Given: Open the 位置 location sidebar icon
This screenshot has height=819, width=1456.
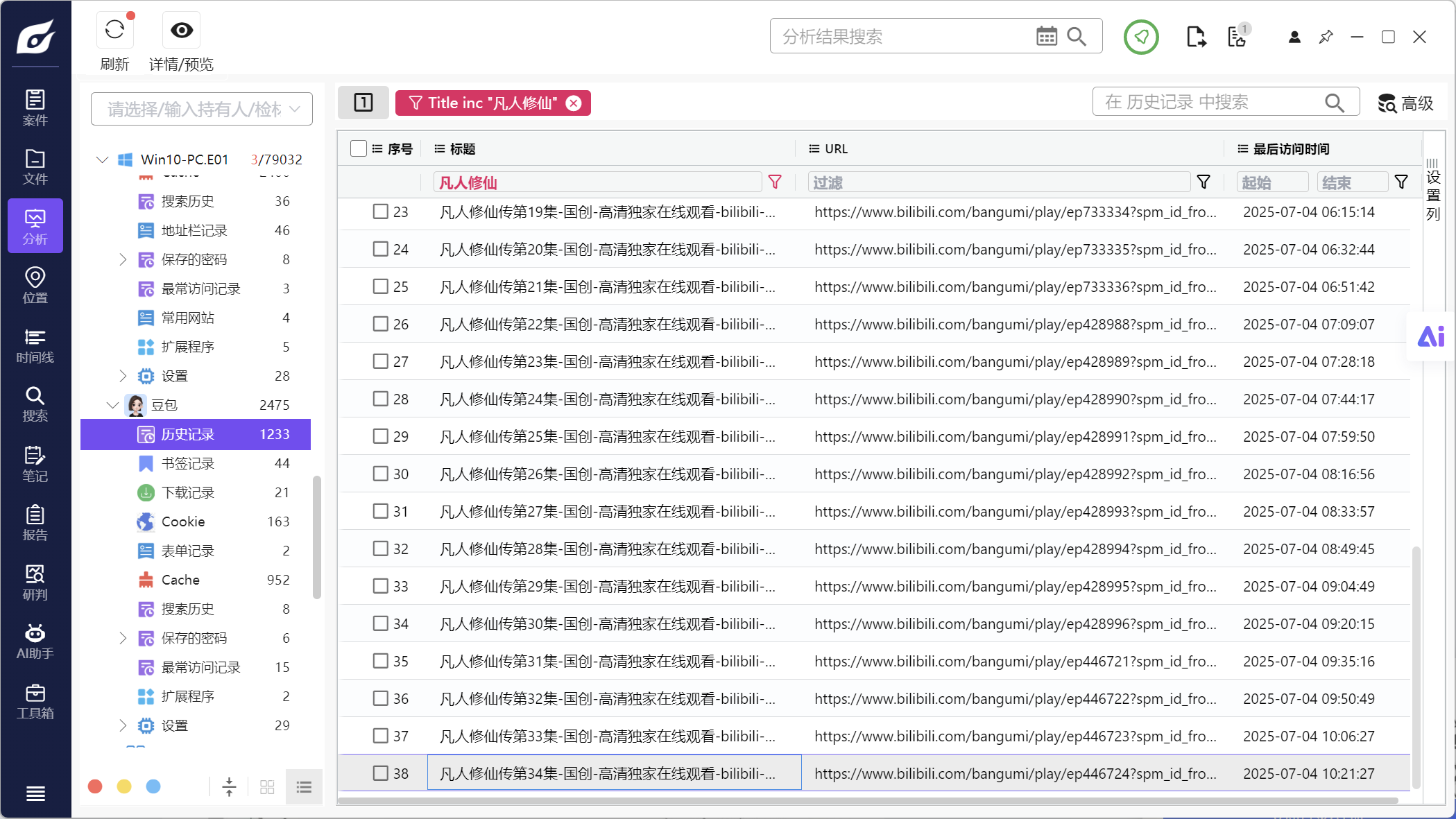Looking at the screenshot, I should (35, 286).
